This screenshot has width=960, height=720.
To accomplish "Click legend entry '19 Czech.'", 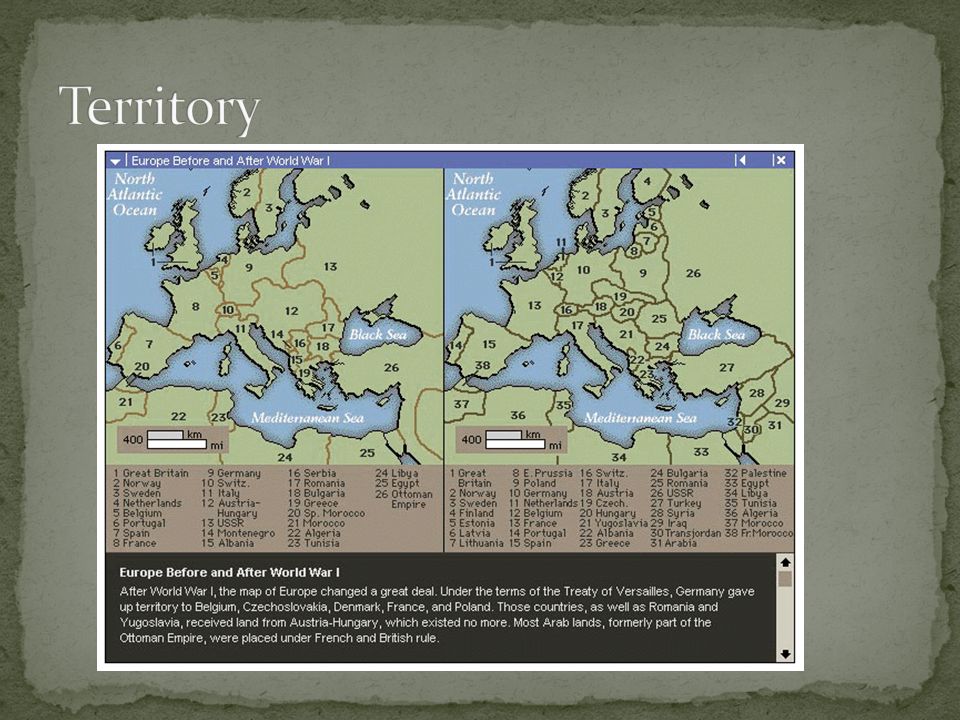I will [x=604, y=503].
